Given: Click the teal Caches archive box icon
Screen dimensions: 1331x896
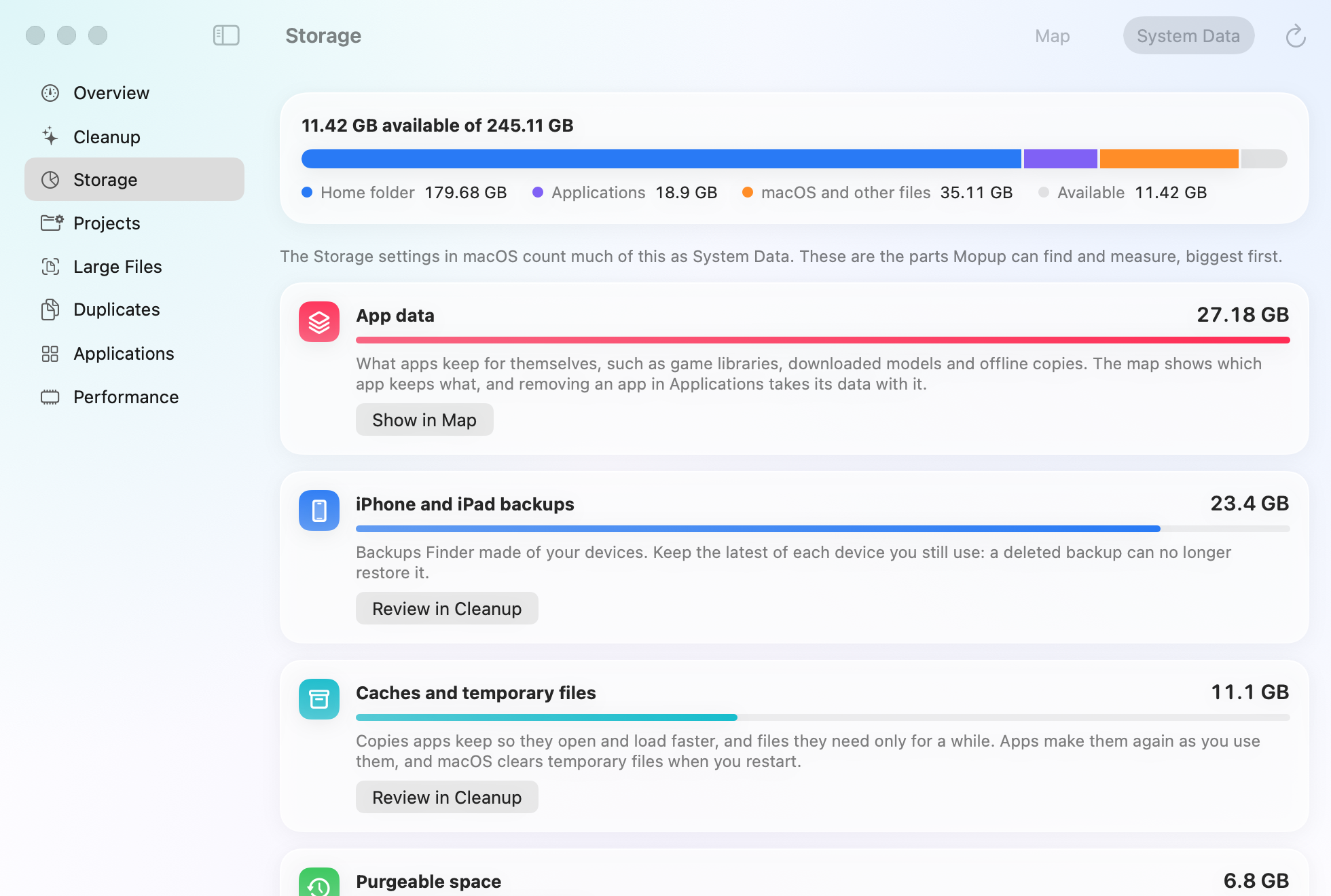Looking at the screenshot, I should 319,699.
